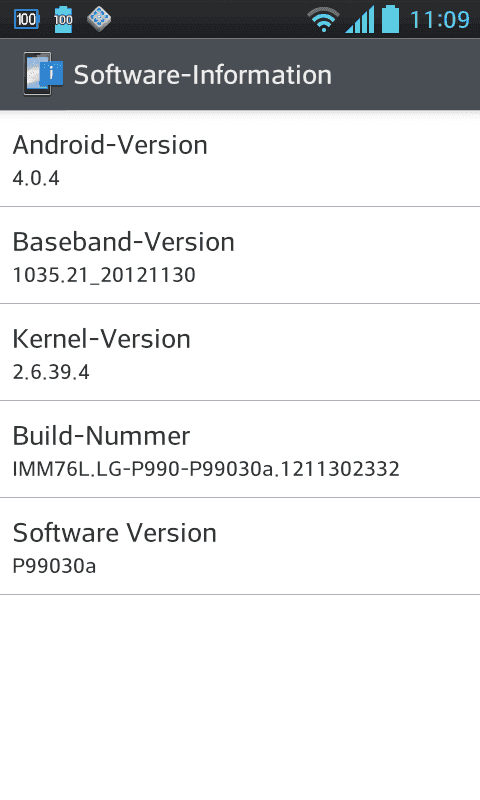The image size is (480, 800).
Task: Tap the boxed 100 battery percentage icon
Action: tap(27, 19)
